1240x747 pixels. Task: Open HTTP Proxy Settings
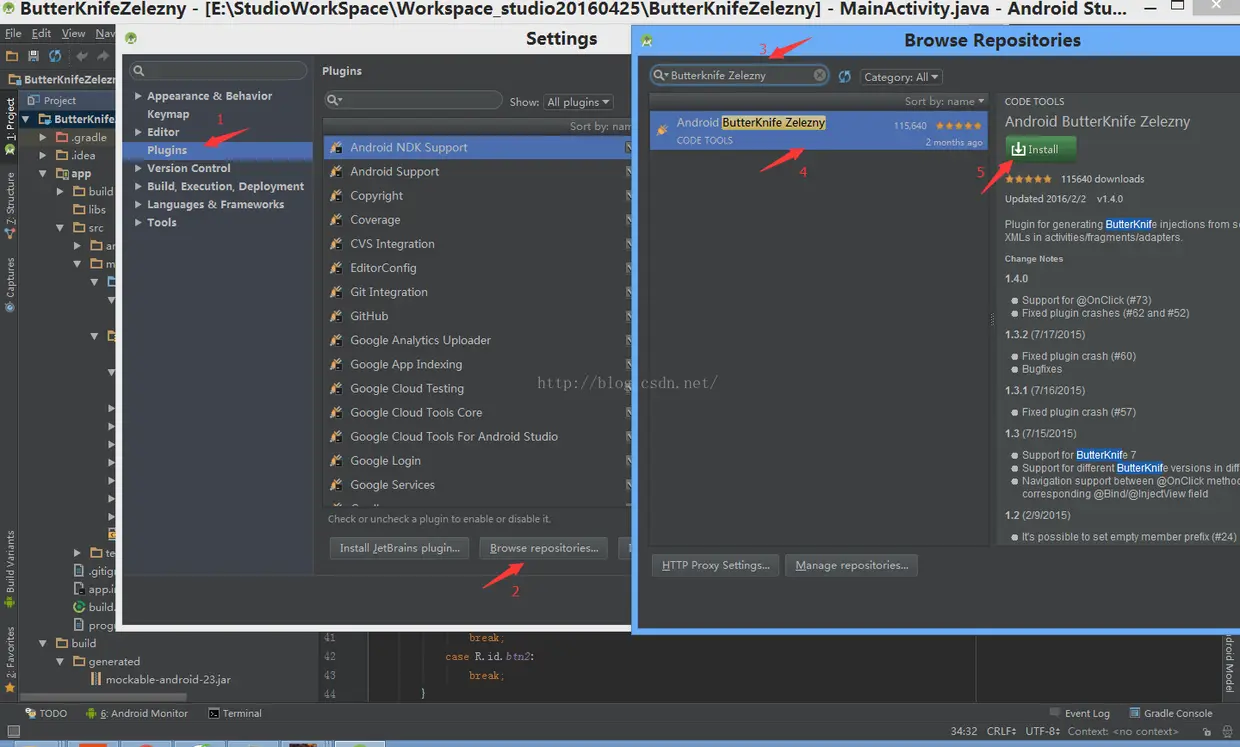[716, 565]
